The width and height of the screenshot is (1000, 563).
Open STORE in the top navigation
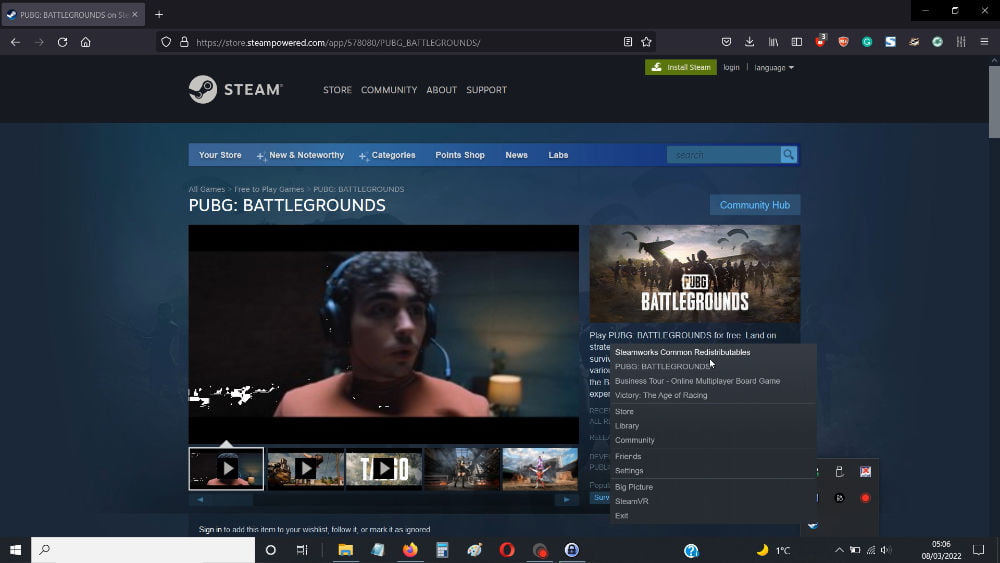click(x=337, y=90)
